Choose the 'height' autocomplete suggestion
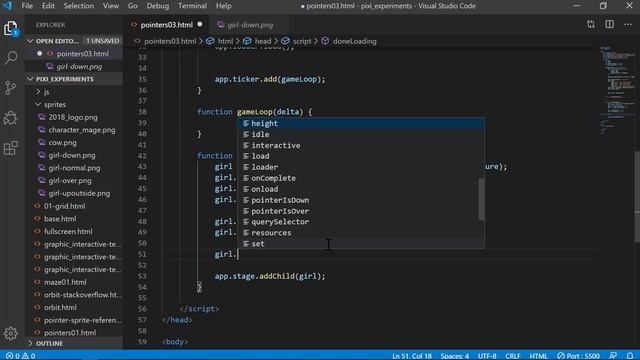Image resolution: width=640 pixels, height=360 pixels. (361, 123)
